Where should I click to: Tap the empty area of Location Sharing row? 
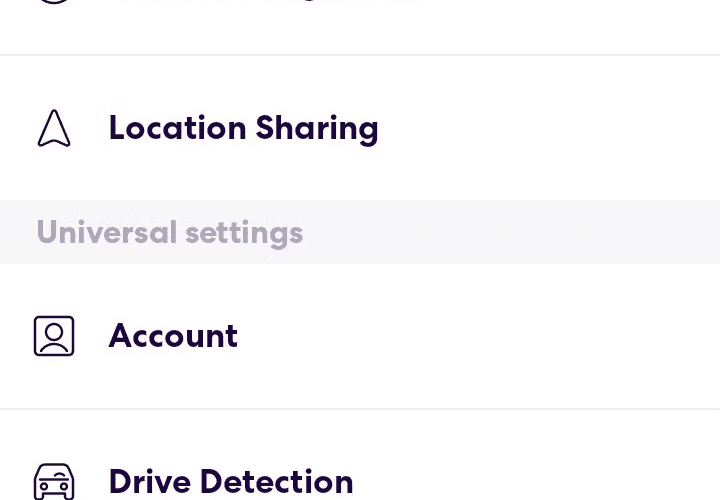(546, 128)
